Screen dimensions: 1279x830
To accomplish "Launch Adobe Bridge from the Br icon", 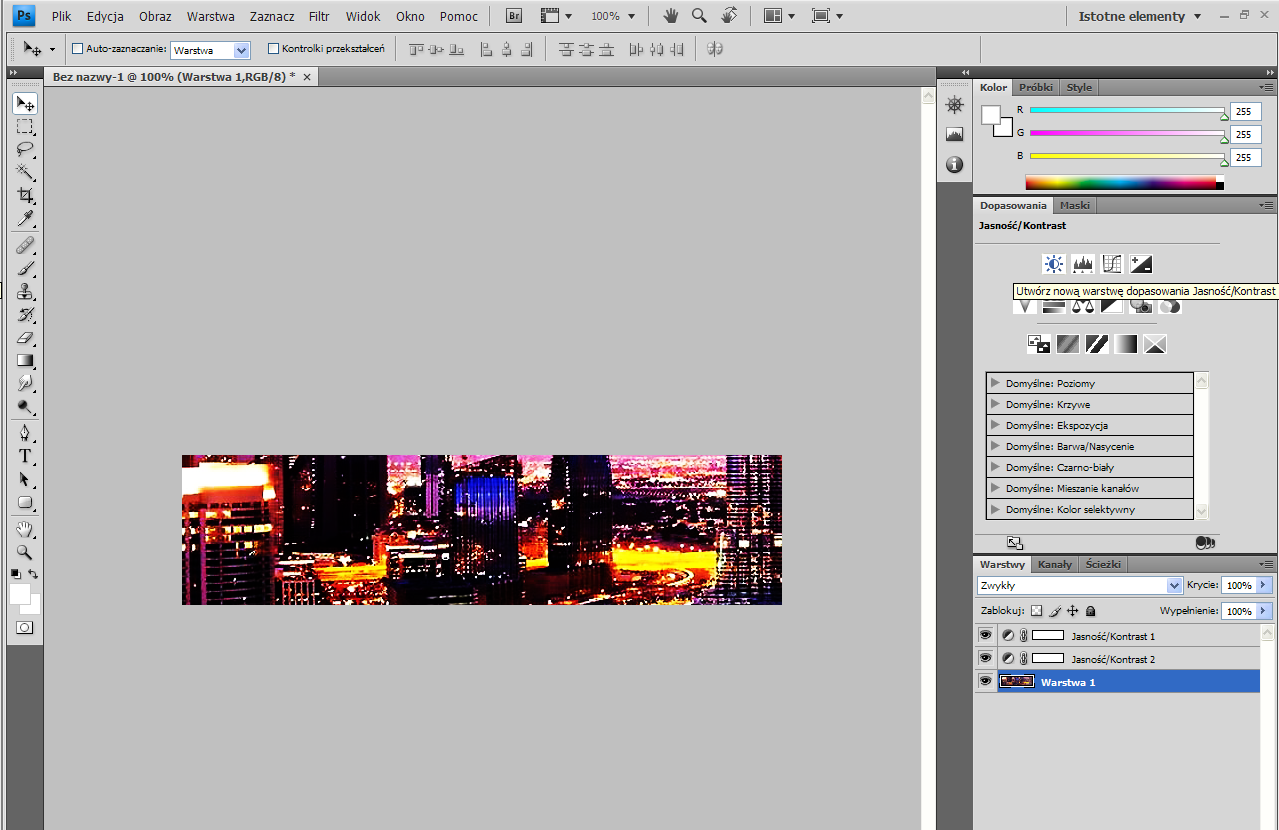I will pos(514,16).
